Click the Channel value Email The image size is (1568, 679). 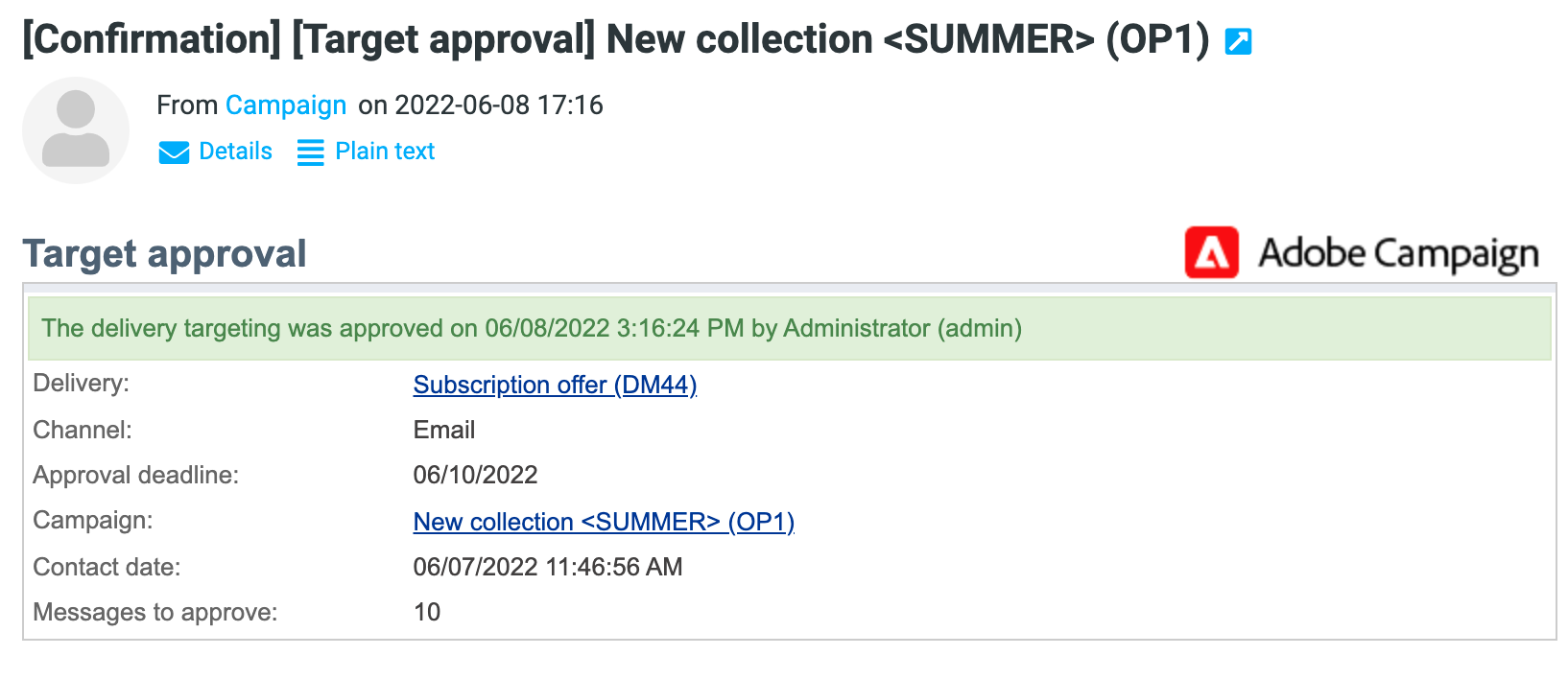pyautogui.click(x=444, y=430)
